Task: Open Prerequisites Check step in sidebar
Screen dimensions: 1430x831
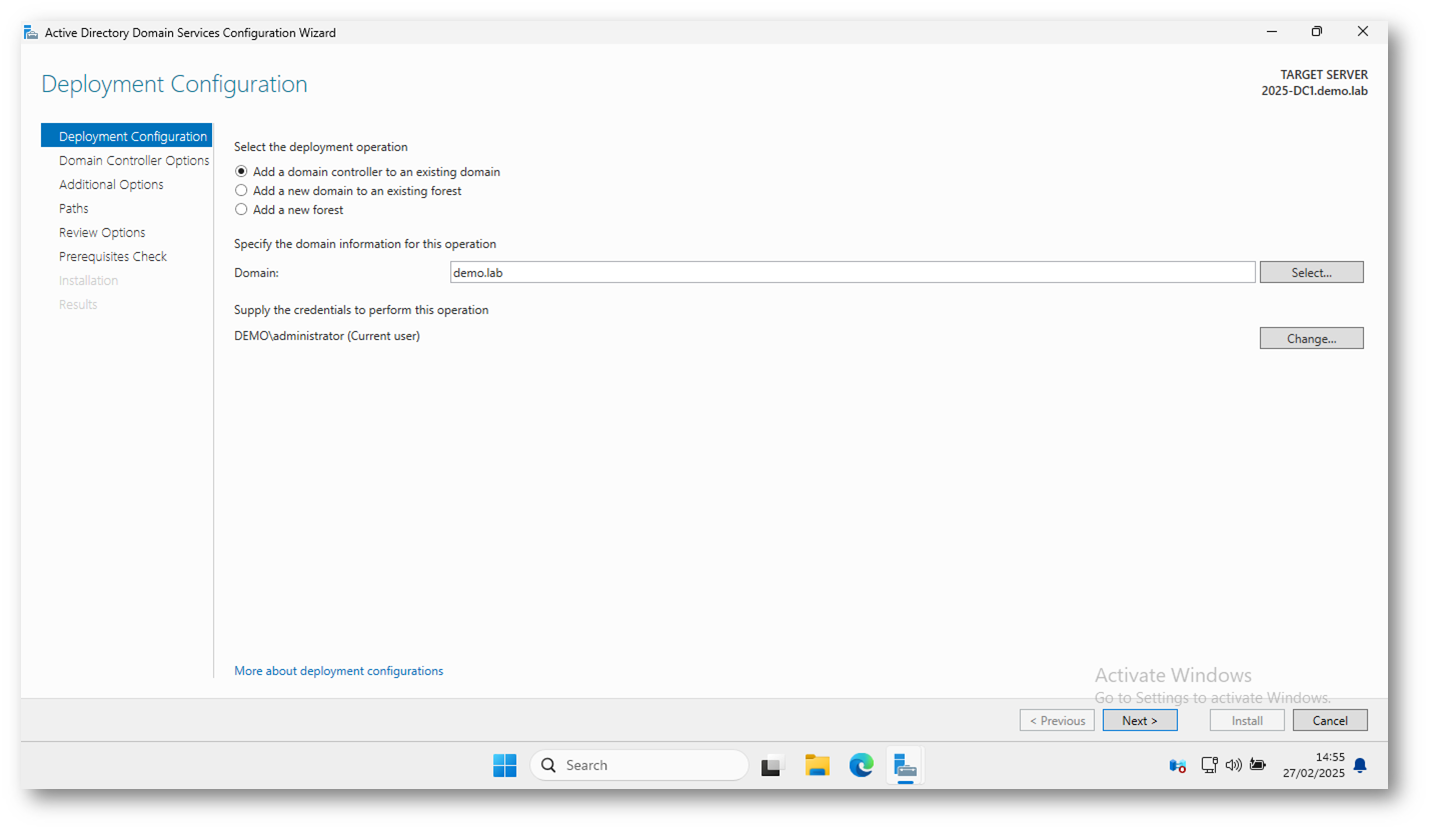Action: pos(113,257)
